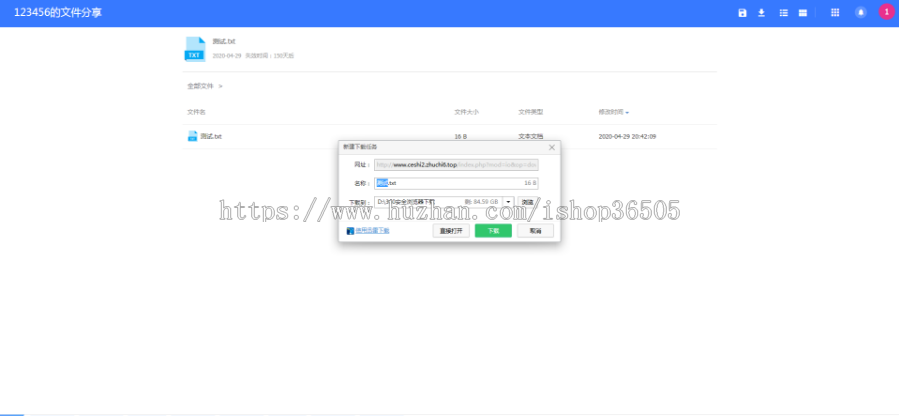The image size is (900, 416).
Task: Select the 测试.txt file name in list
Action: (x=211, y=137)
